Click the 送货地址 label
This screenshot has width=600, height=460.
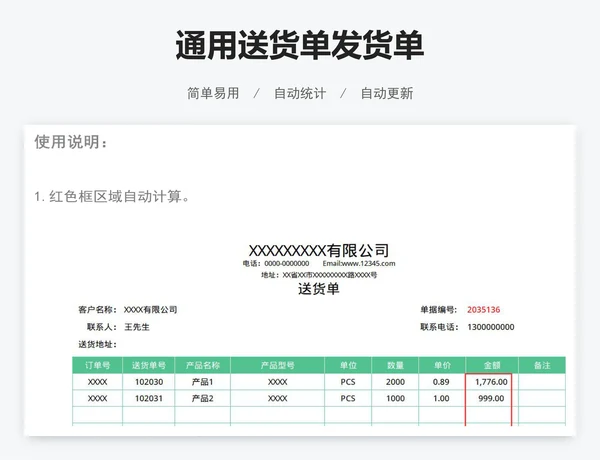tap(97, 344)
